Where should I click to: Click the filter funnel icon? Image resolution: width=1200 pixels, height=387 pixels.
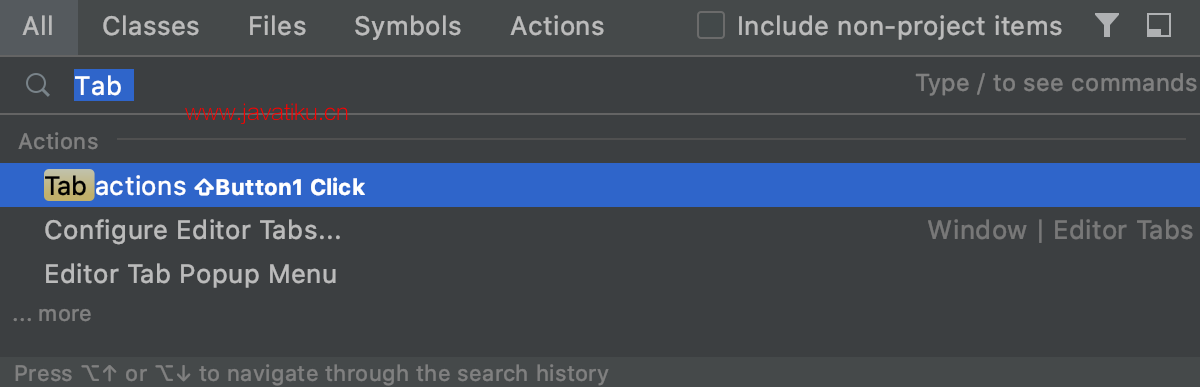pyautogui.click(x=1106, y=26)
